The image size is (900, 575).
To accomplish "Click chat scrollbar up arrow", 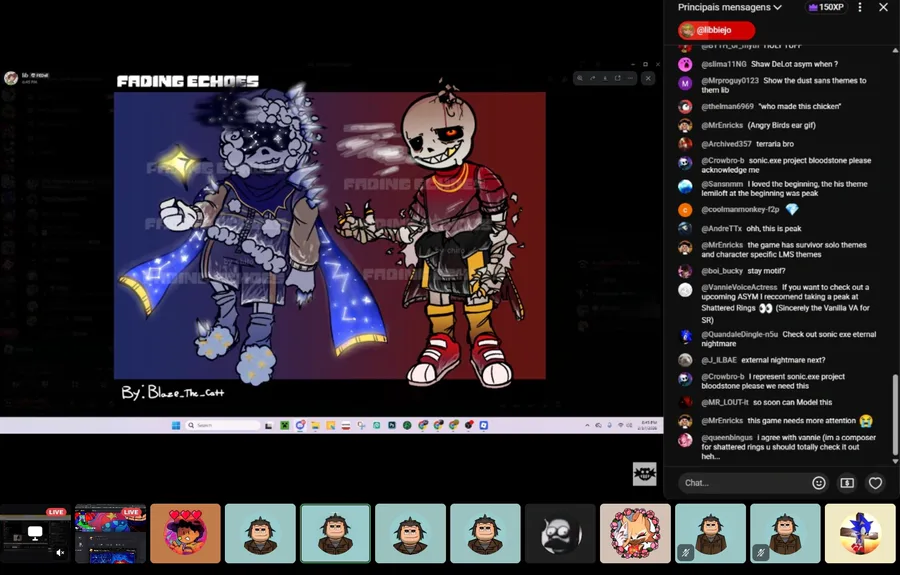I will 895,50.
